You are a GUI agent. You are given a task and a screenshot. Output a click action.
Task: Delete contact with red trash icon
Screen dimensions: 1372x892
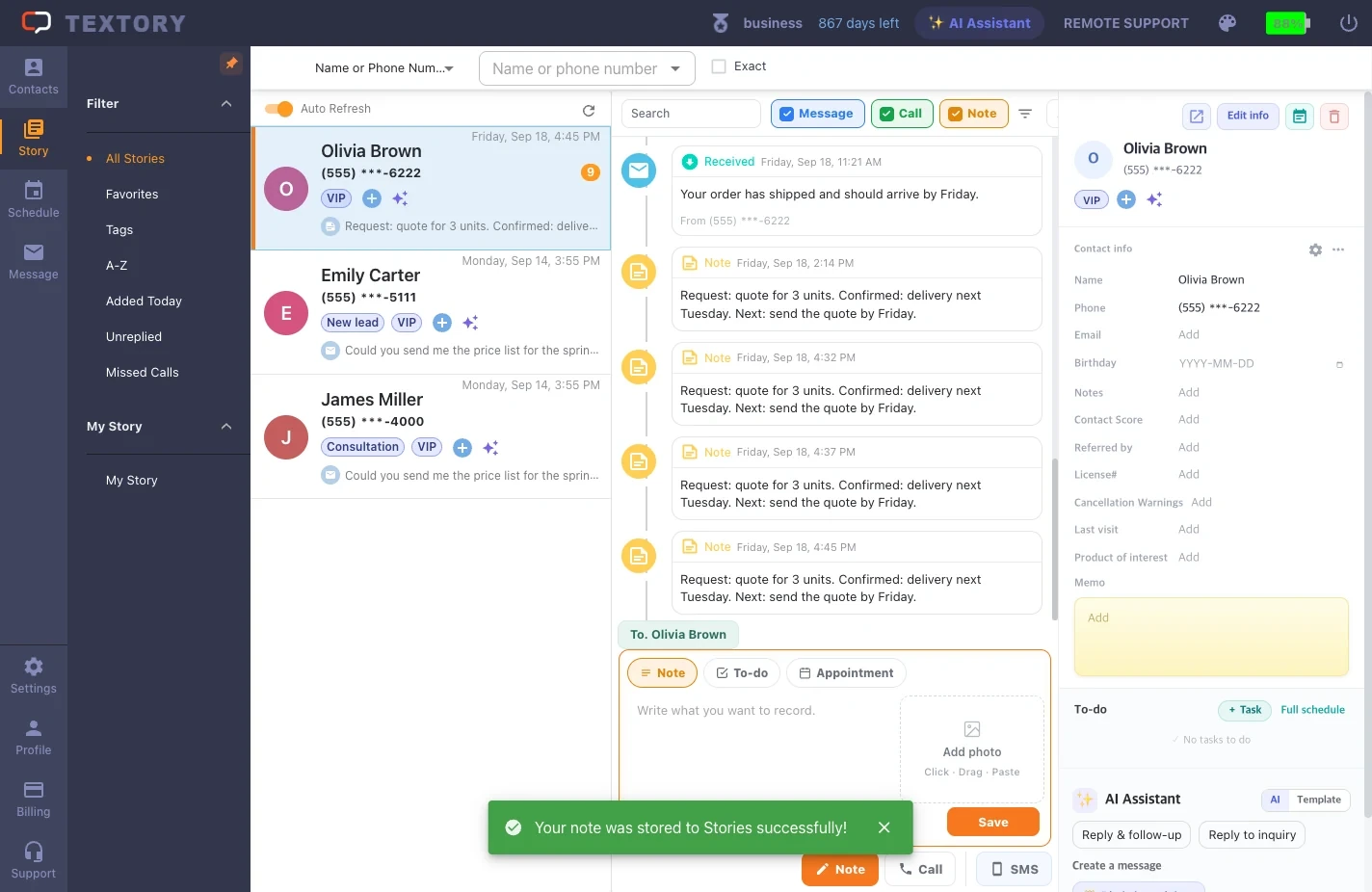click(x=1334, y=116)
